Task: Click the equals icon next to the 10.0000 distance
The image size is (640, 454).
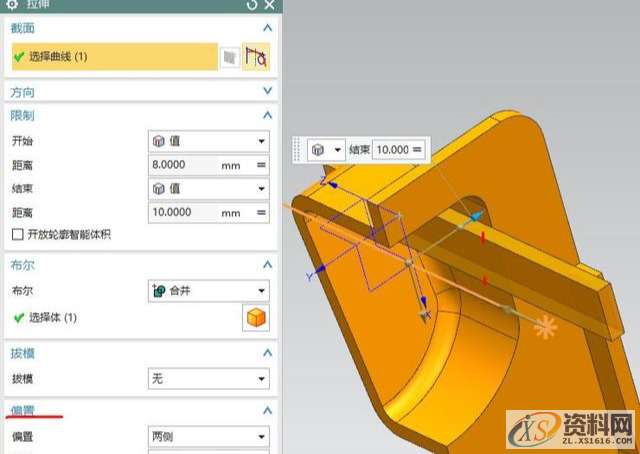Action: pos(262,212)
